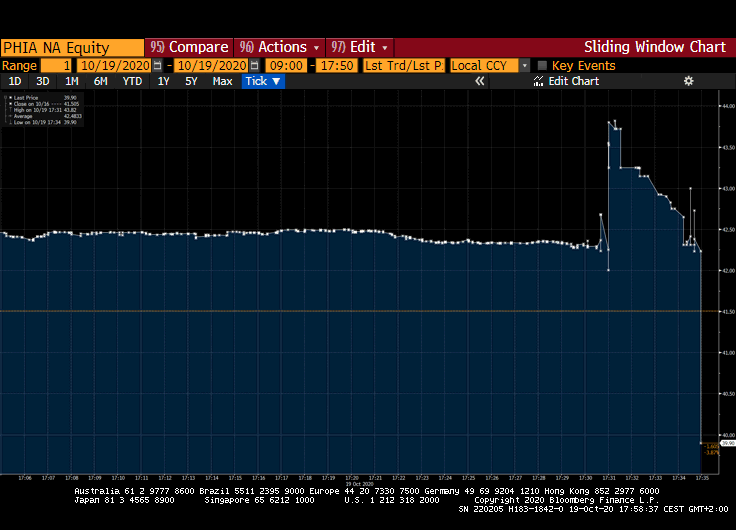This screenshot has width=736, height=530.
Task: Open calendar picker for start date
Action: 157,65
